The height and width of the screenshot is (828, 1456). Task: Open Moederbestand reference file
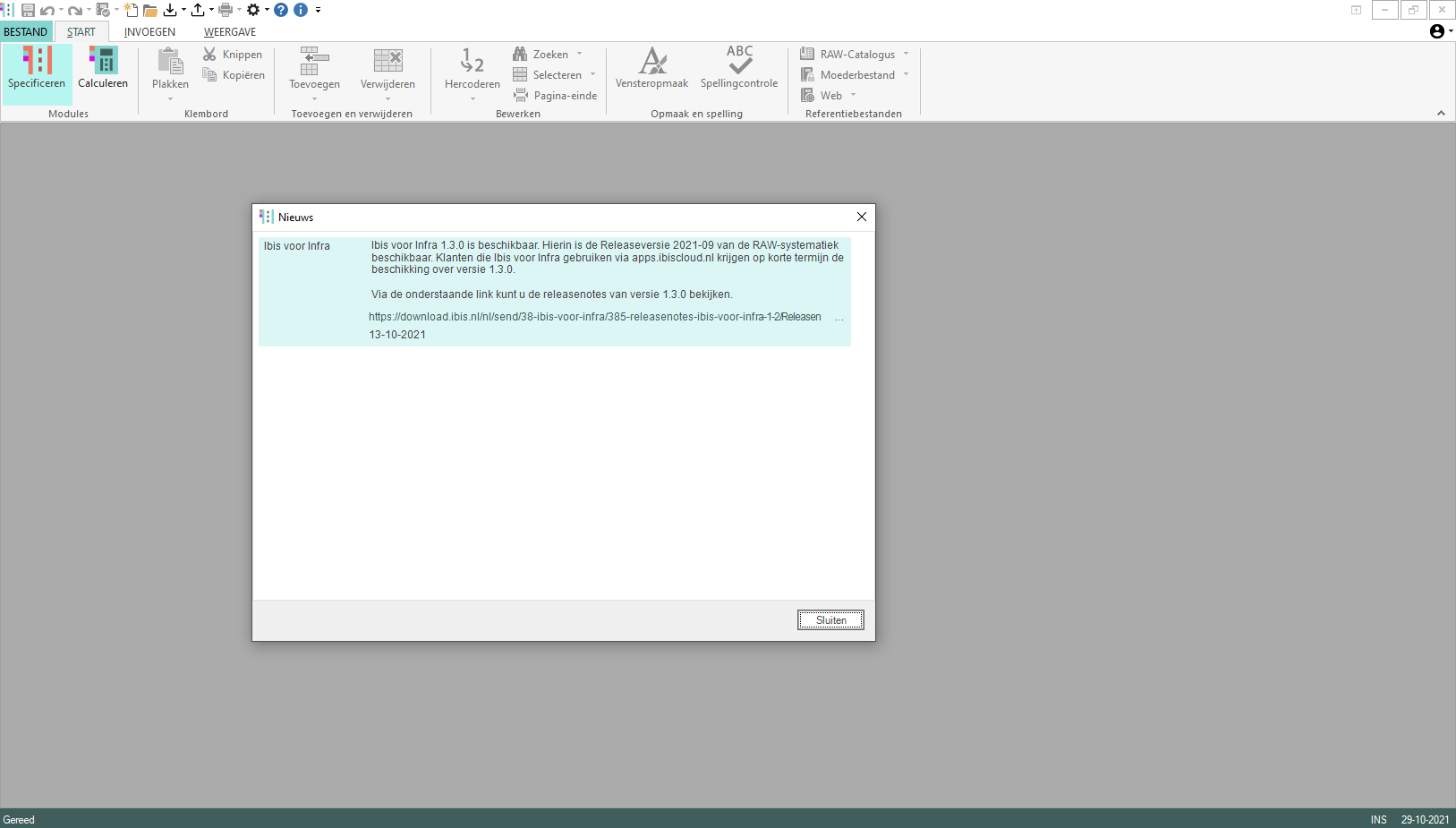point(848,75)
